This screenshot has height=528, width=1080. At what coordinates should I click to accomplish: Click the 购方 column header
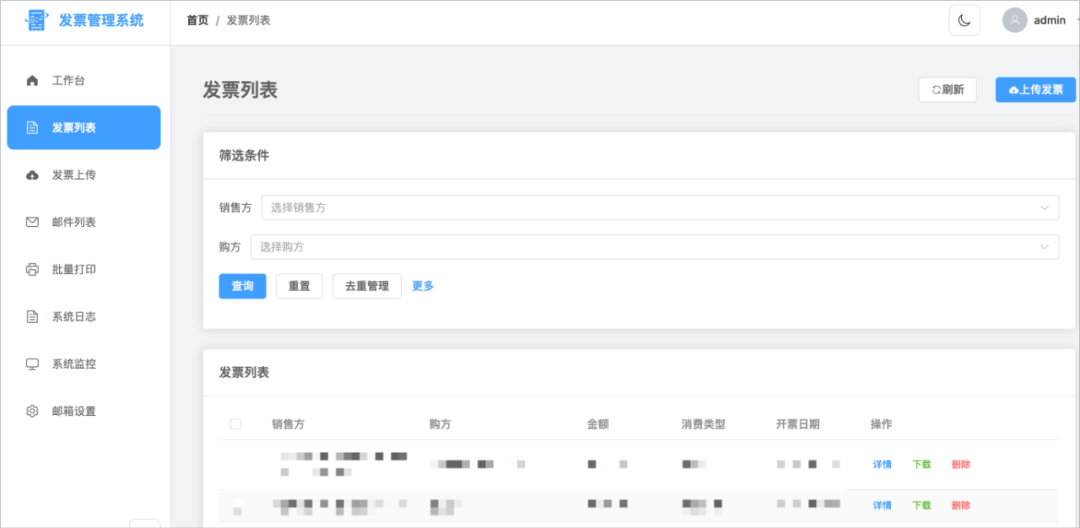[x=440, y=424]
